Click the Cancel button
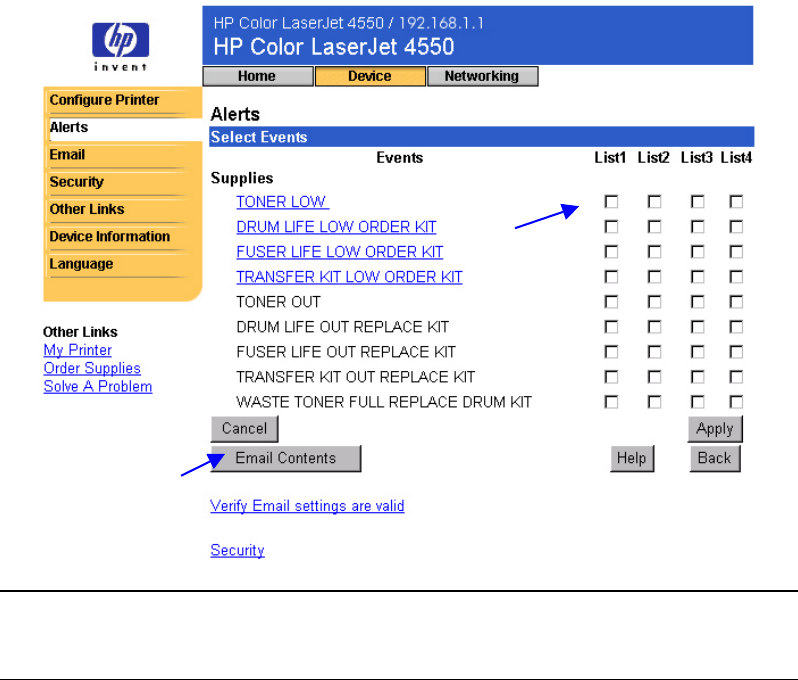The image size is (798, 680). pyautogui.click(x=244, y=429)
